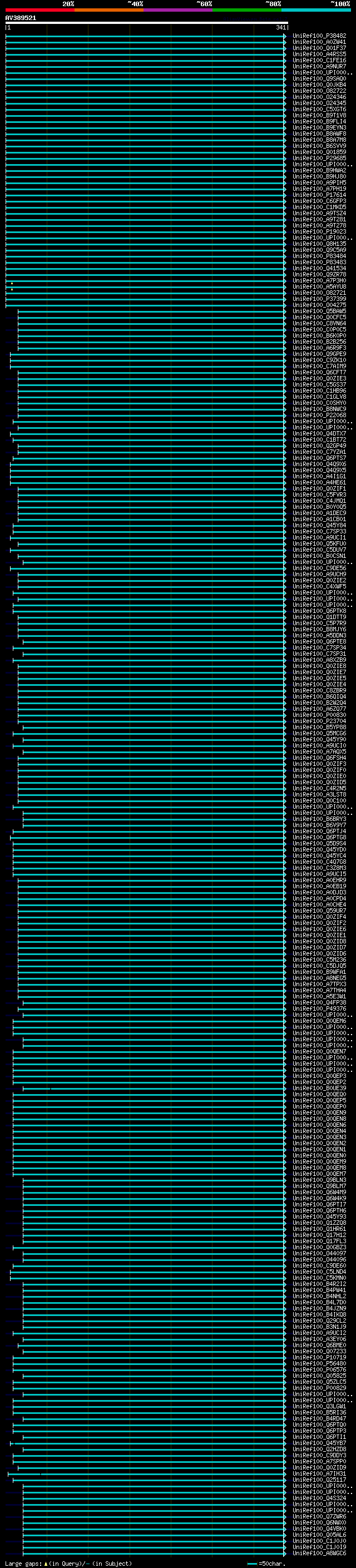
Task: Click the green ~80% identity color segment
Action: click(x=247, y=10)
